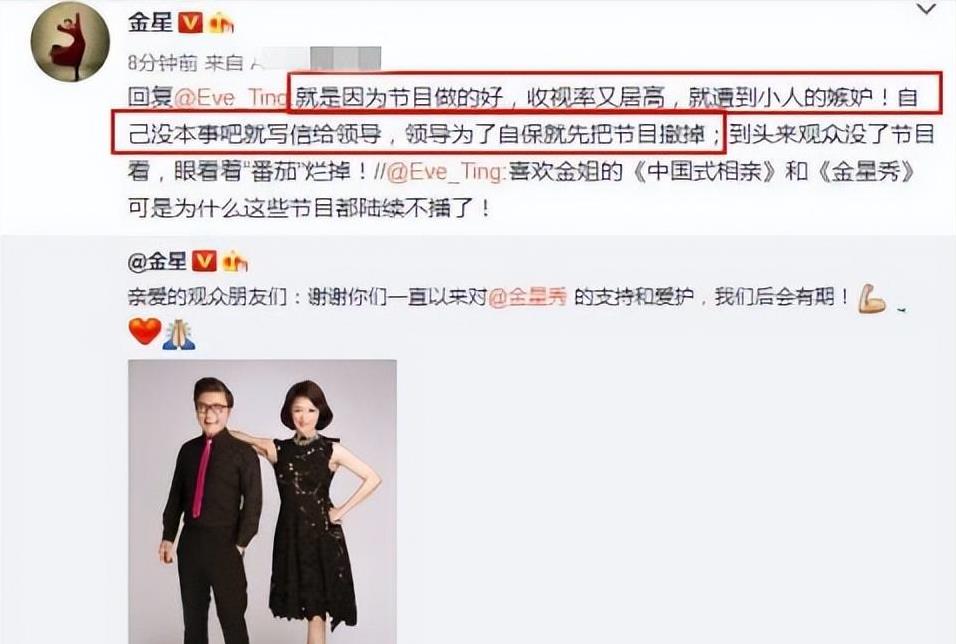This screenshot has height=644, width=956.
Task: Click the first red-highlighted sentence box
Action: coord(616,93)
